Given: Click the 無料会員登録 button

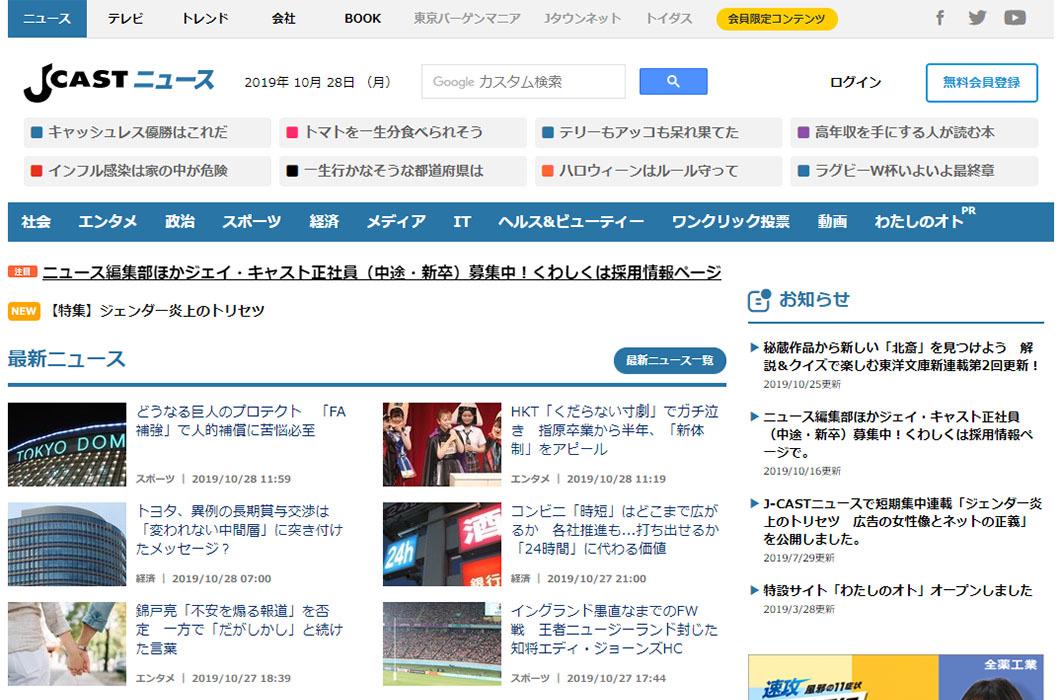Looking at the screenshot, I should pyautogui.click(x=981, y=83).
